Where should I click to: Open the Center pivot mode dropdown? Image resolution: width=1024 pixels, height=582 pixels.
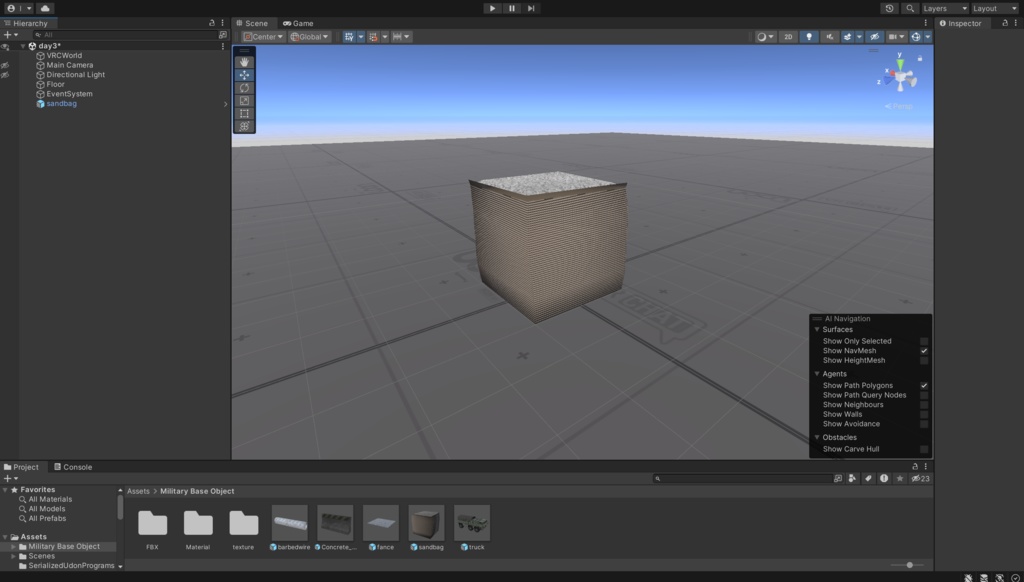[263, 37]
